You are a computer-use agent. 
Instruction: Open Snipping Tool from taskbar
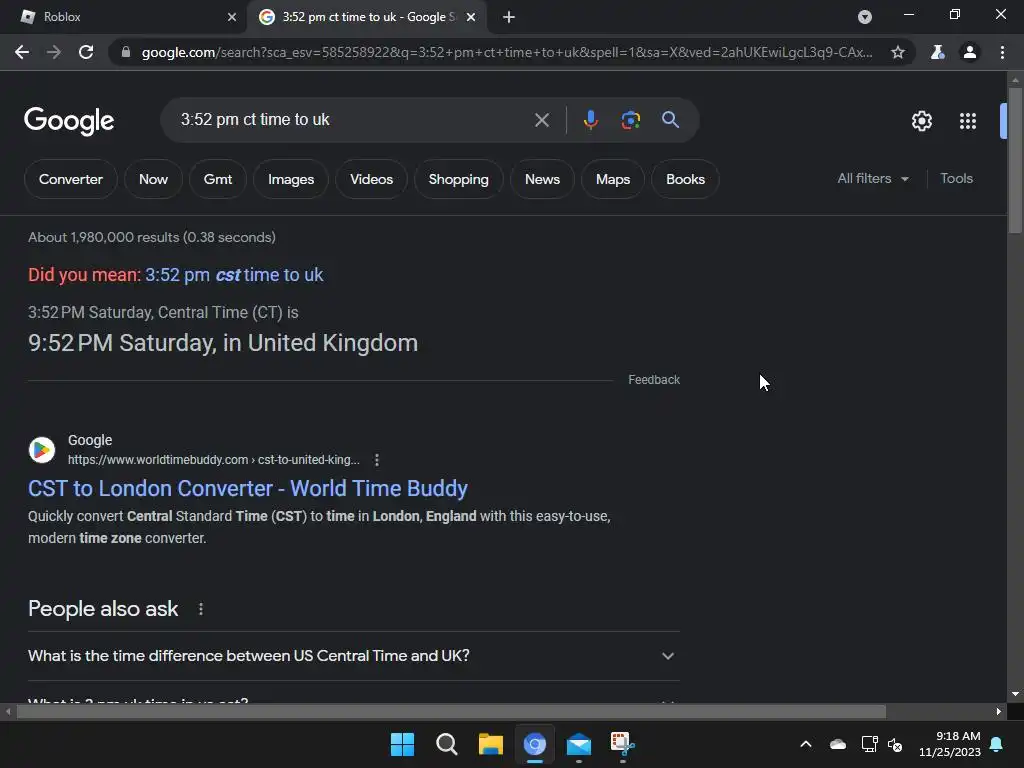622,744
